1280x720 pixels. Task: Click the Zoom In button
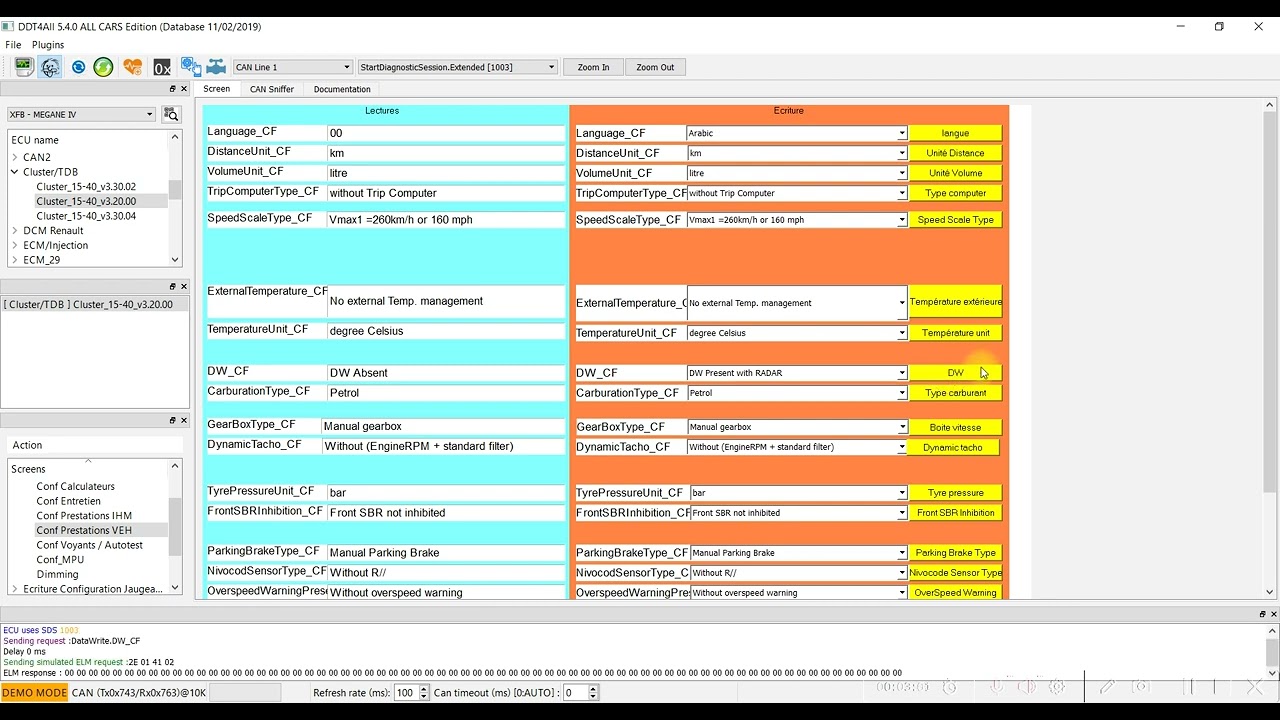point(593,67)
